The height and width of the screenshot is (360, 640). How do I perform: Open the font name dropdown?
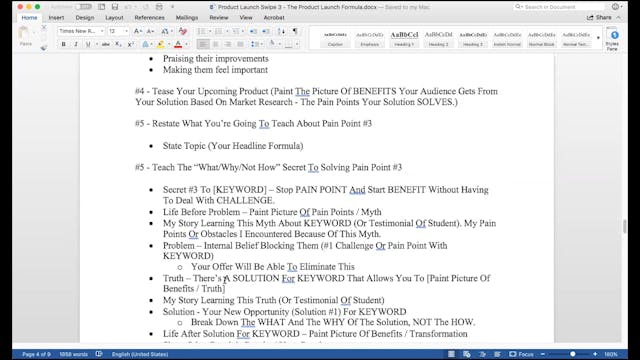102,31
